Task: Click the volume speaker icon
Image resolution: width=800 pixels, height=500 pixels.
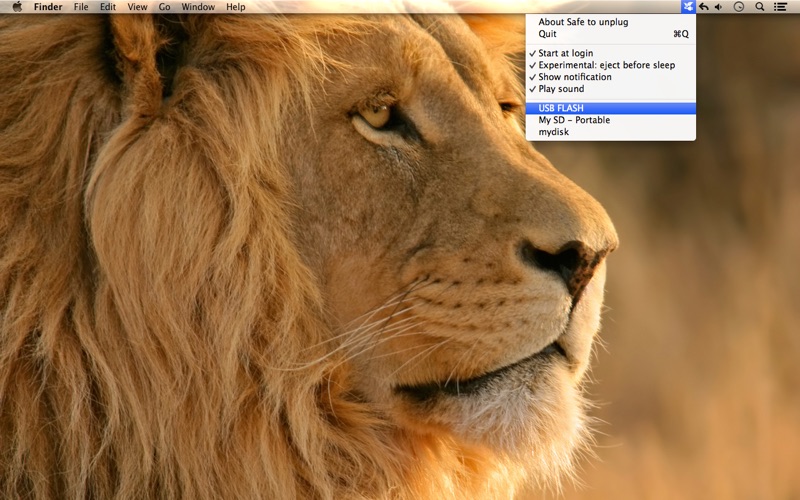Action: click(719, 7)
